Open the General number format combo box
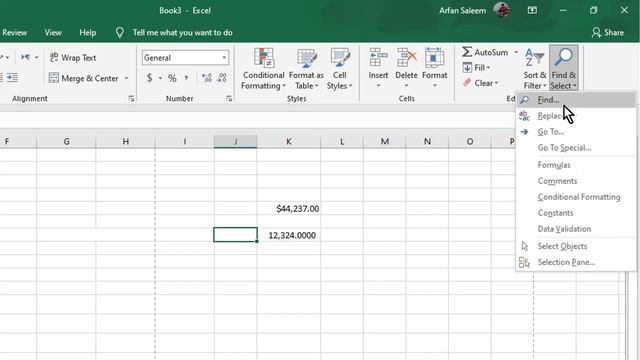Image resolution: width=640 pixels, height=360 pixels. [185, 58]
